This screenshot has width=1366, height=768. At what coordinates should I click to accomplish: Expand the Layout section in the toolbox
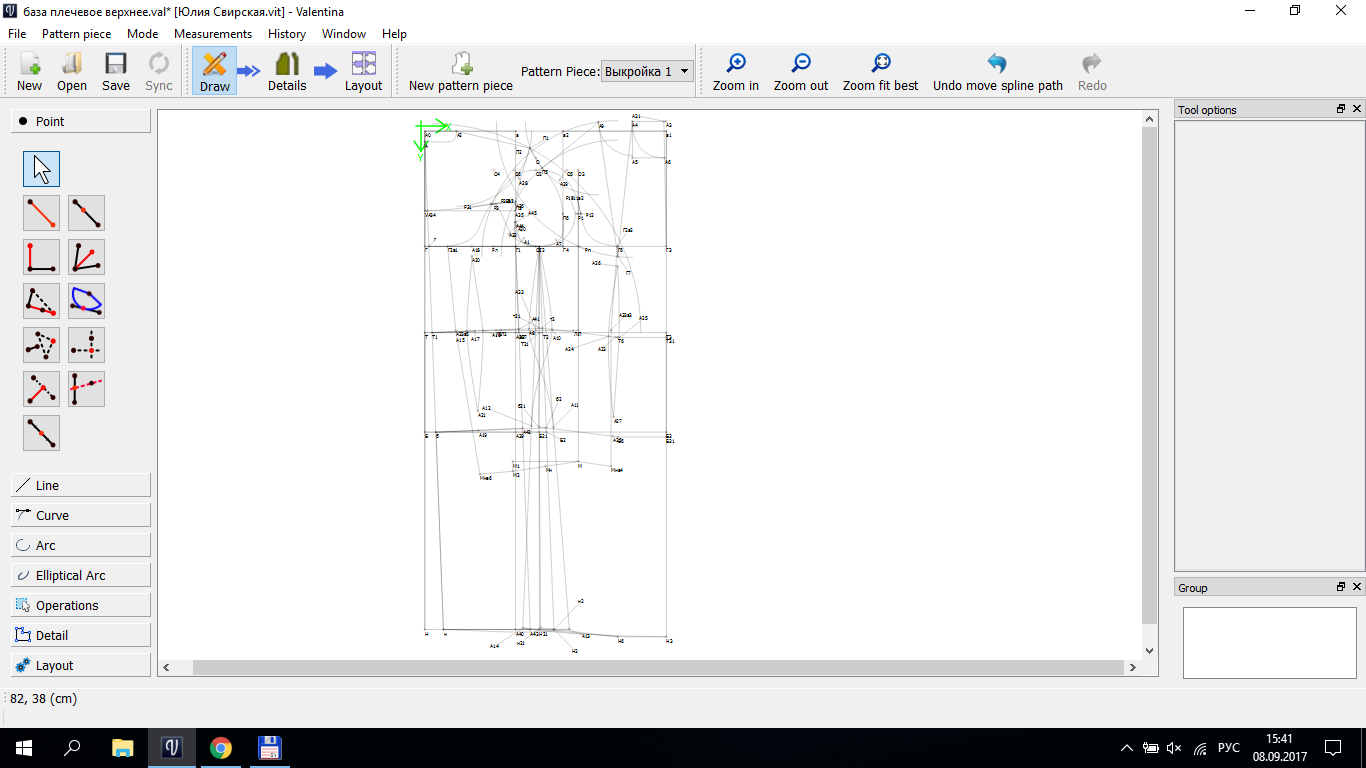(x=81, y=665)
